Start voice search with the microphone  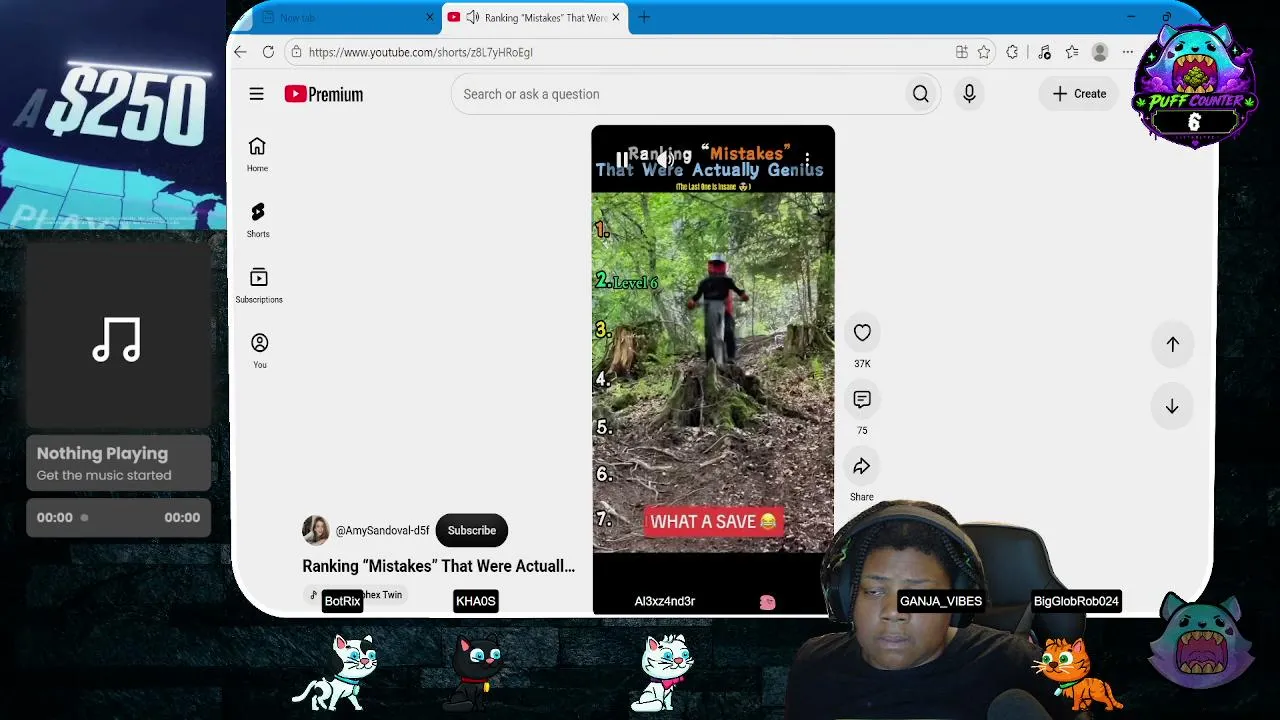(969, 94)
